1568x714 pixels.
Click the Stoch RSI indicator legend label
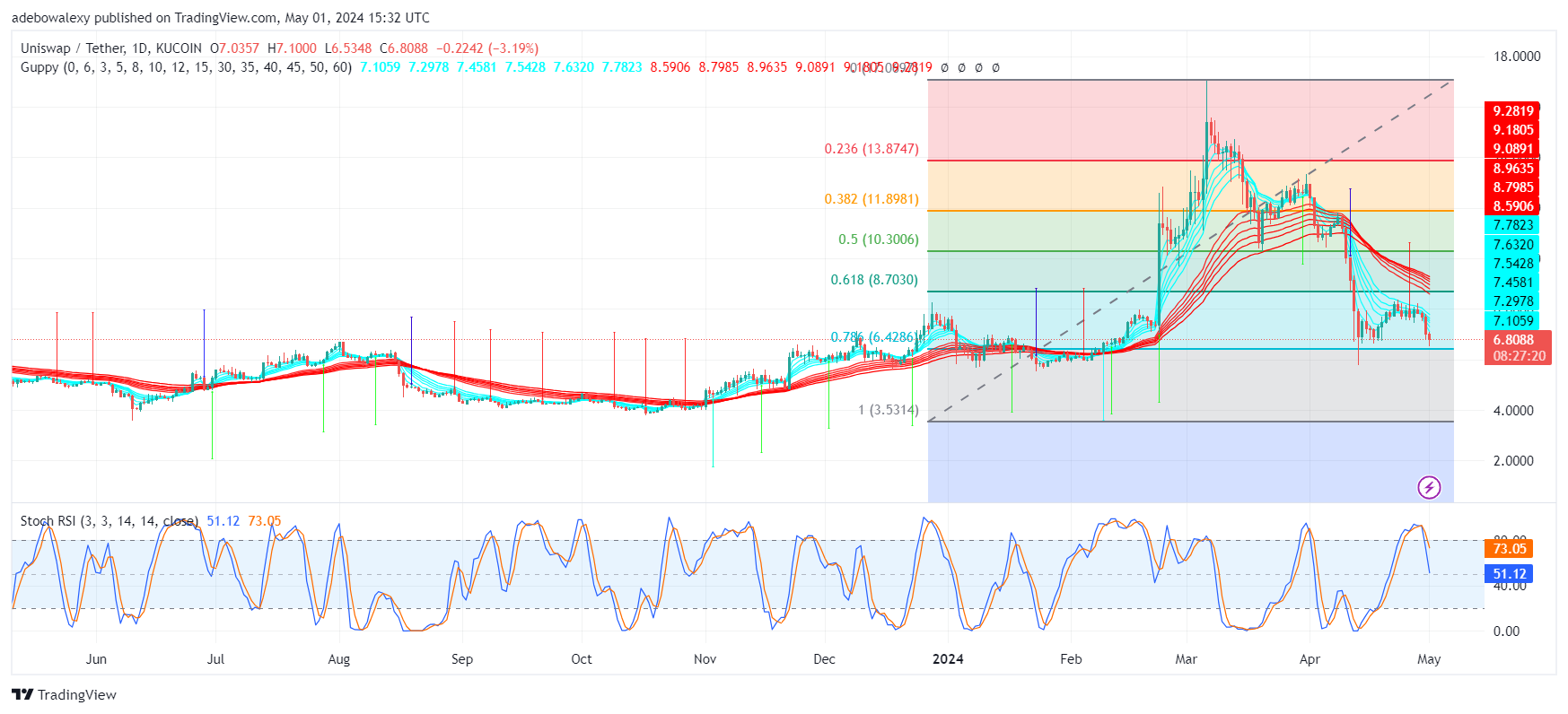tap(109, 521)
